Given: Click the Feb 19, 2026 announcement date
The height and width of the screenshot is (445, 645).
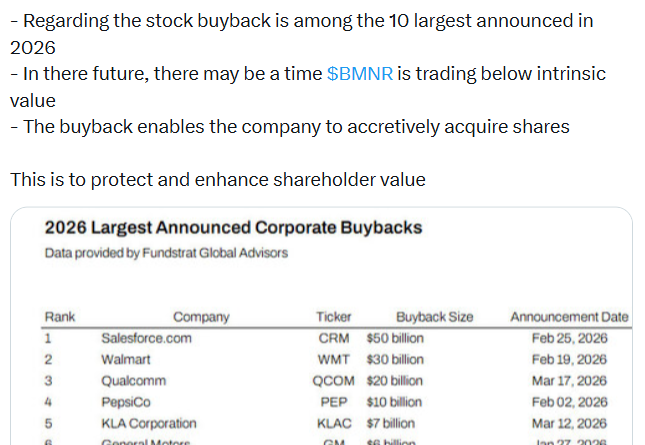Looking at the screenshot, I should tap(569, 359).
